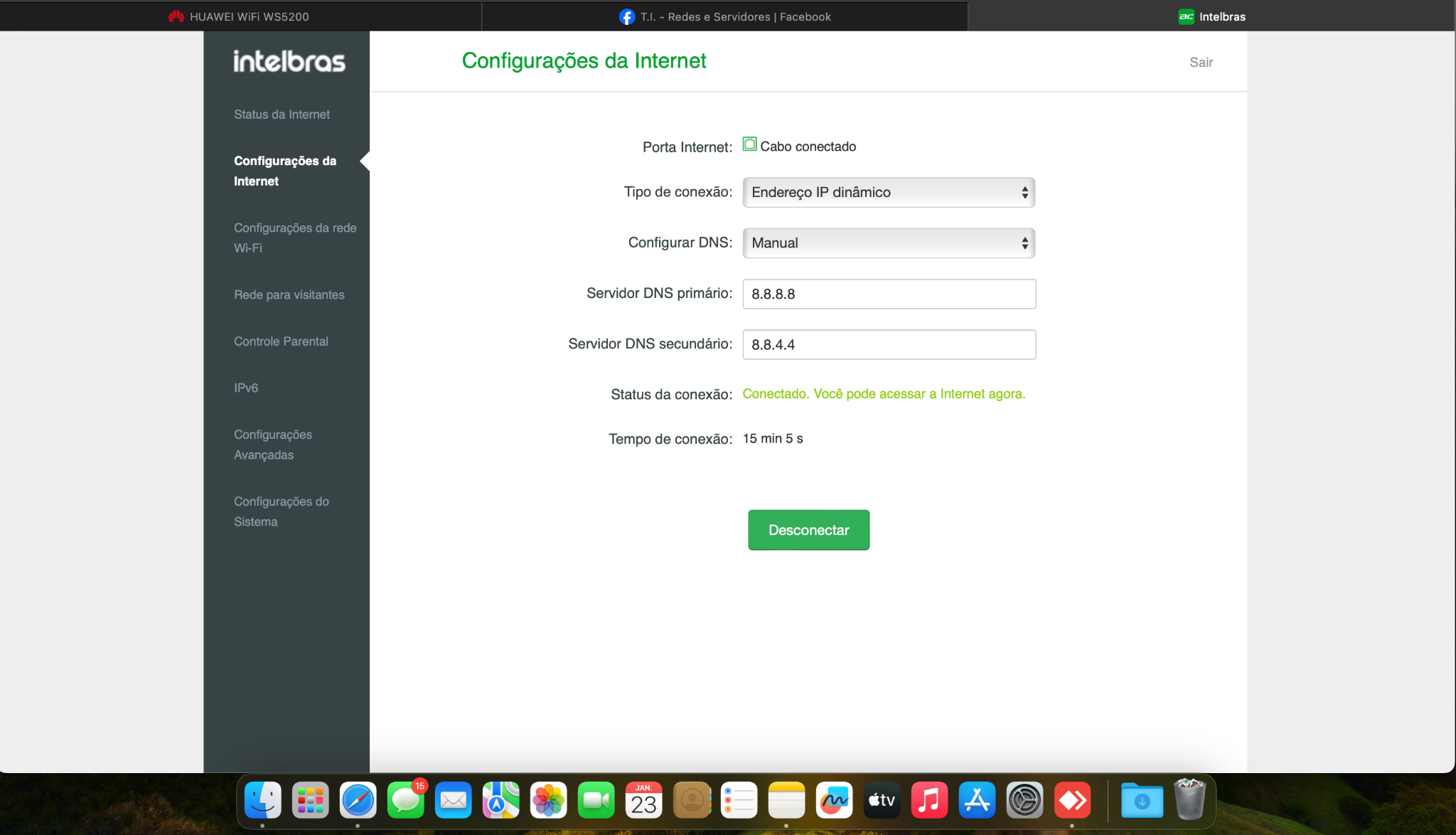This screenshot has width=1456, height=835.
Task: Expand the Configurar DNS dropdown
Action: point(889,243)
